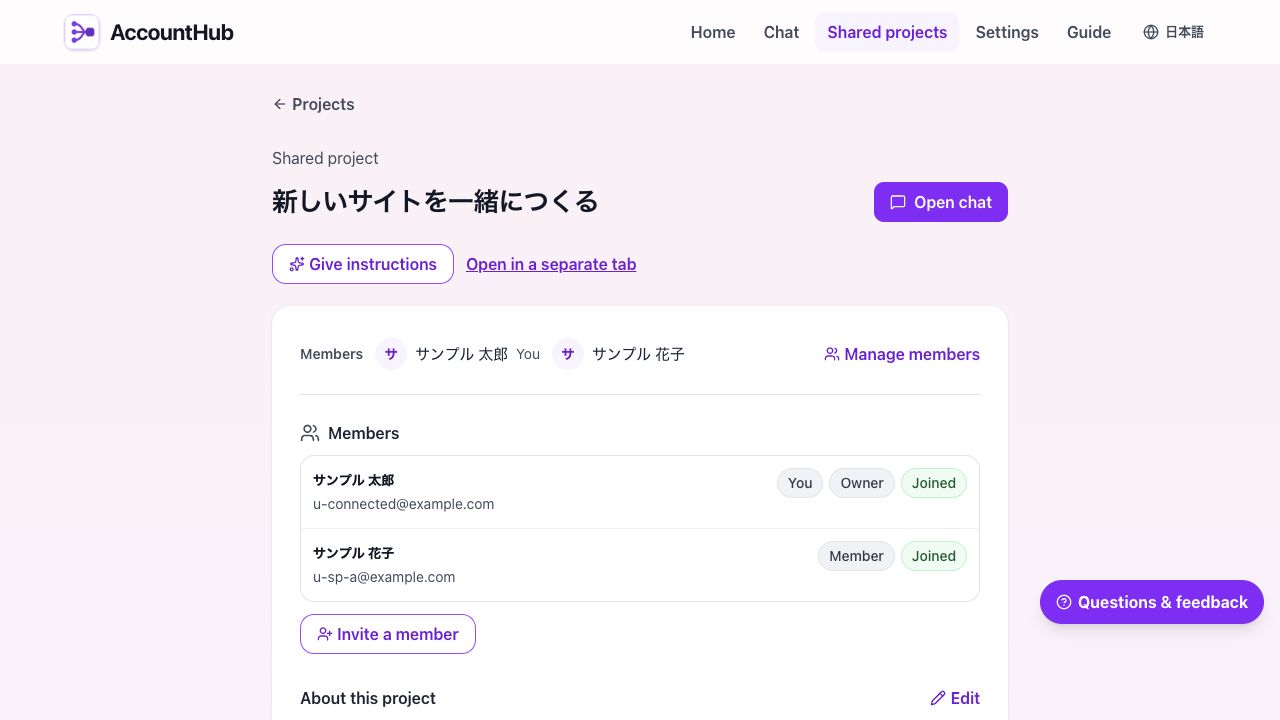
Task: Click the You badge in the members list
Action: tap(800, 483)
